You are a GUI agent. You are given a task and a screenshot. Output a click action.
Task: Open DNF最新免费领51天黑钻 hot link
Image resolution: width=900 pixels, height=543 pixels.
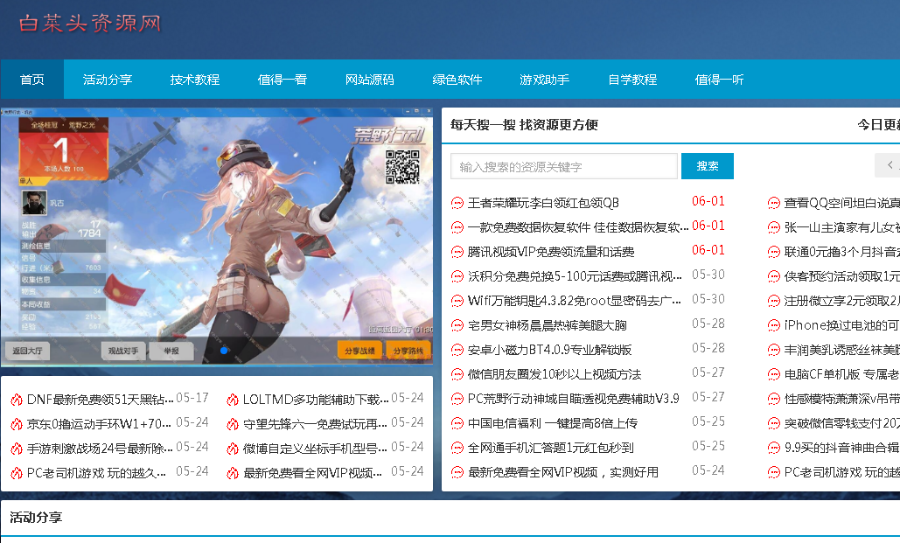pyautogui.click(x=100, y=399)
